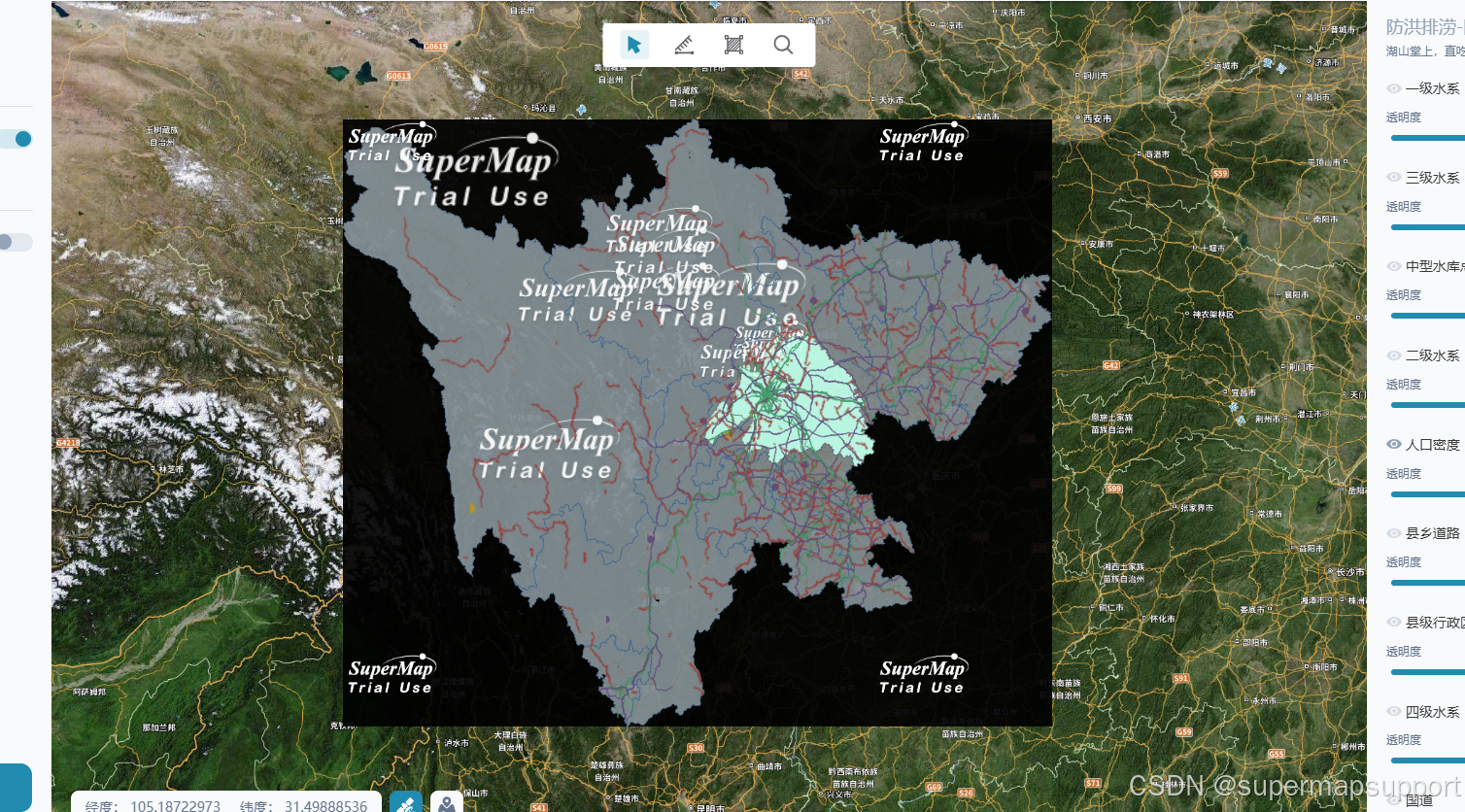Toggle visibility of 三级水系 layer
Viewport: 1465px width, 812px height.
[1394, 178]
